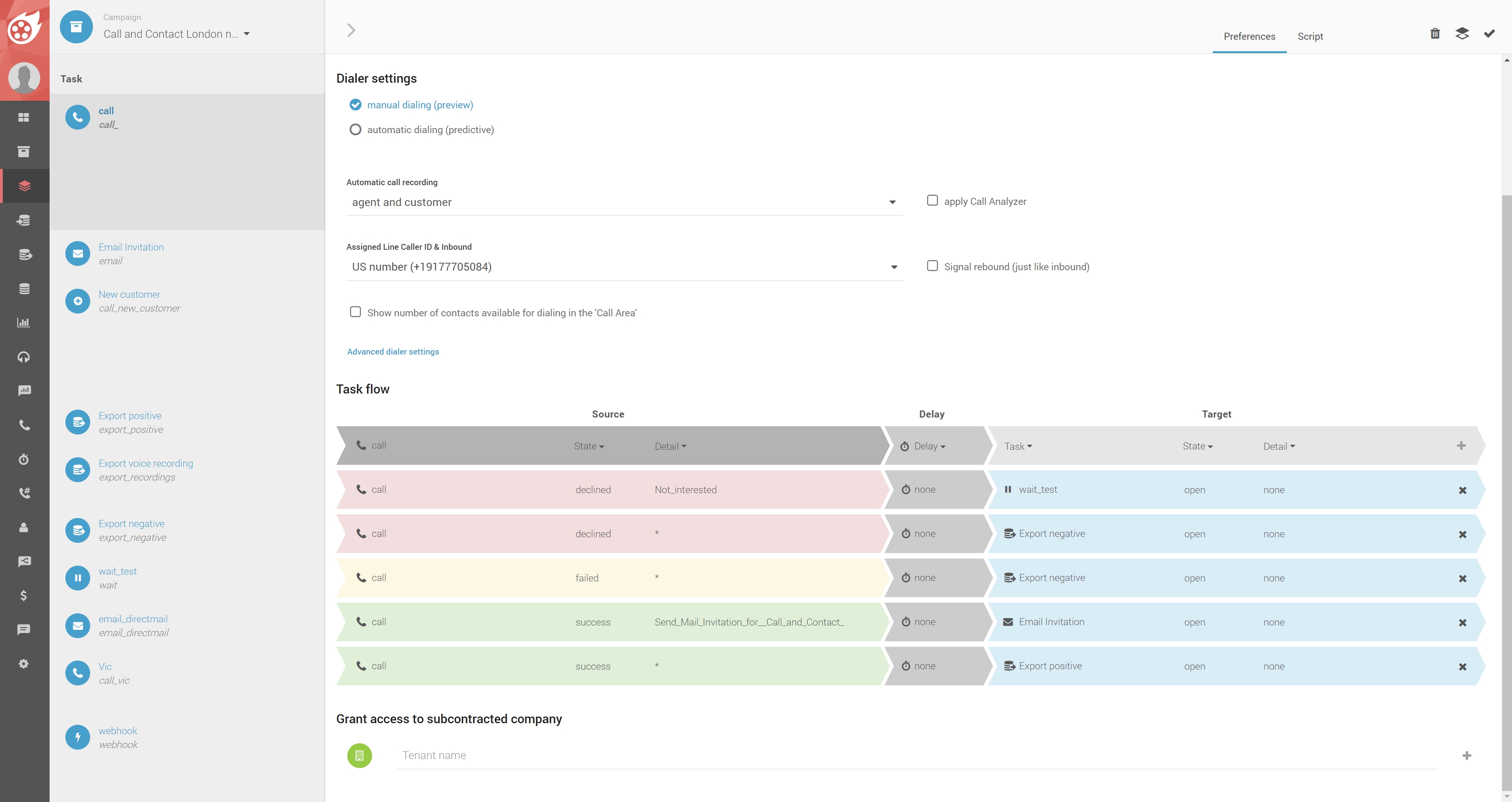Switch to the Script tab
Screen dimensions: 1512x802
(1310, 36)
